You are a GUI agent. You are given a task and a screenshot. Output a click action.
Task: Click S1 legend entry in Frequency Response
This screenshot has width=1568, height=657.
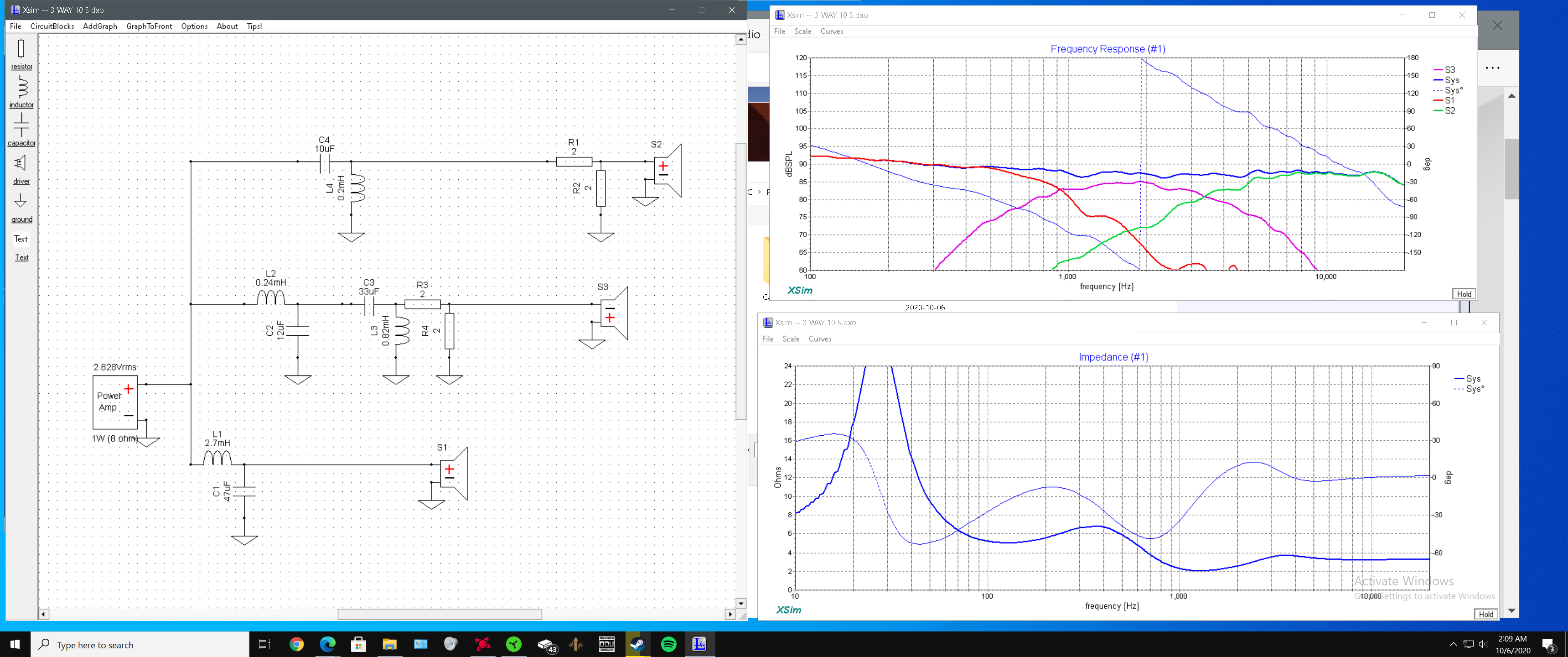[1444, 100]
